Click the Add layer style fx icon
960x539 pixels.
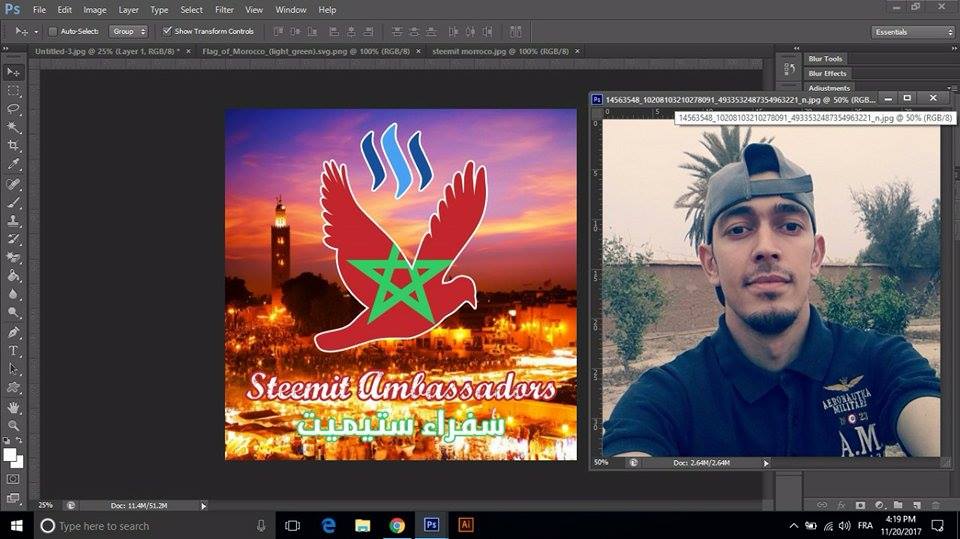pos(841,505)
